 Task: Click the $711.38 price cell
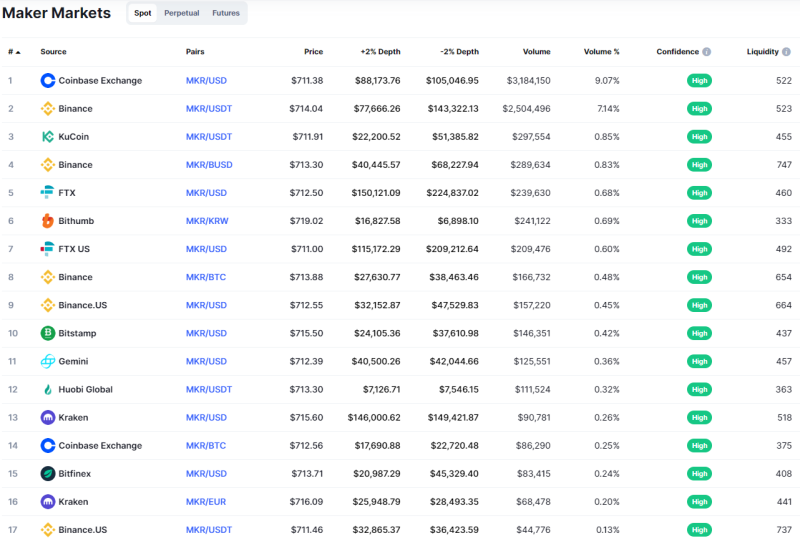307,81
